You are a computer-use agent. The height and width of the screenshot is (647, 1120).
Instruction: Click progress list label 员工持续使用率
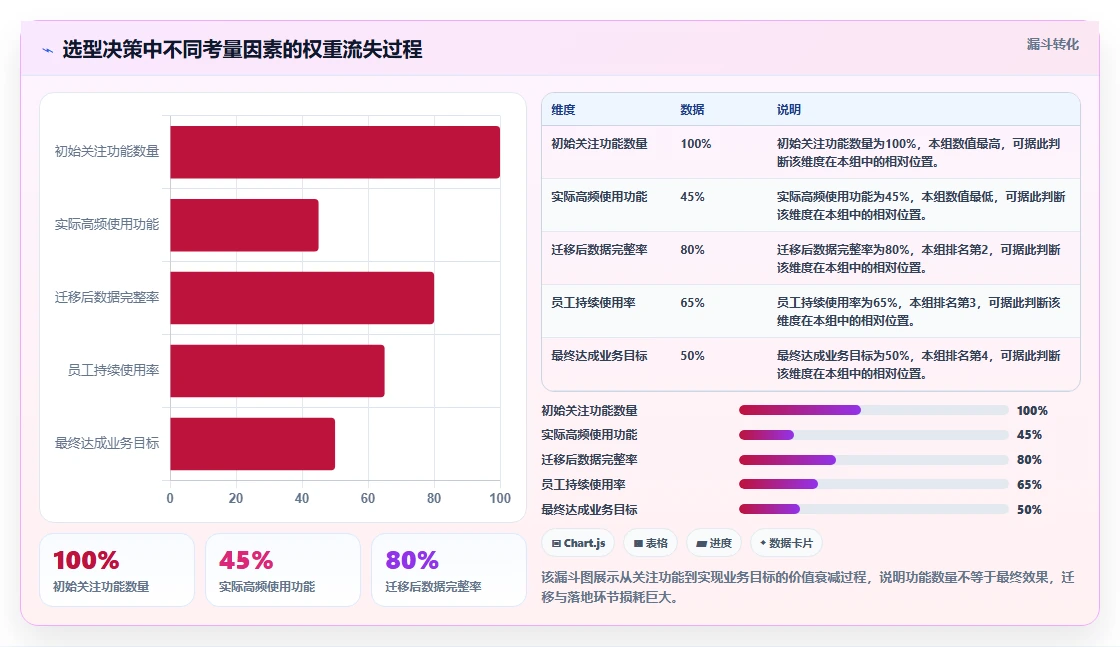[x=583, y=484]
